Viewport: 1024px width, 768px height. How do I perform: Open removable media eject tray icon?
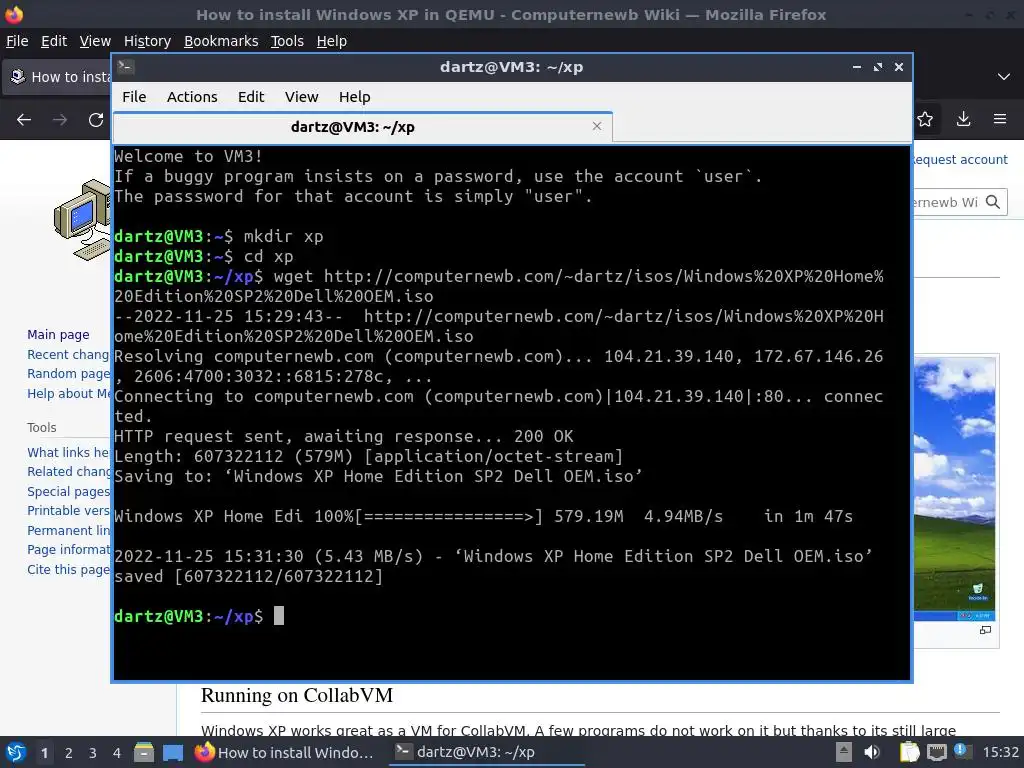[x=844, y=752]
